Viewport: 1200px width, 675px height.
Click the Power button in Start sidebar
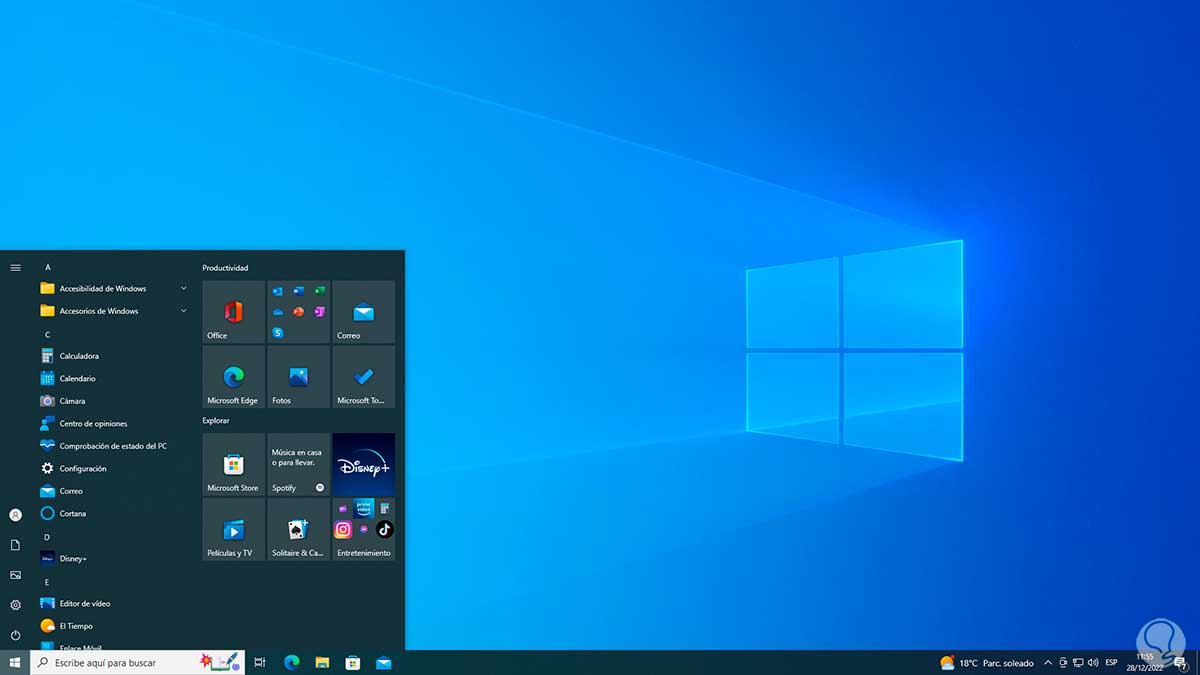click(x=15, y=635)
